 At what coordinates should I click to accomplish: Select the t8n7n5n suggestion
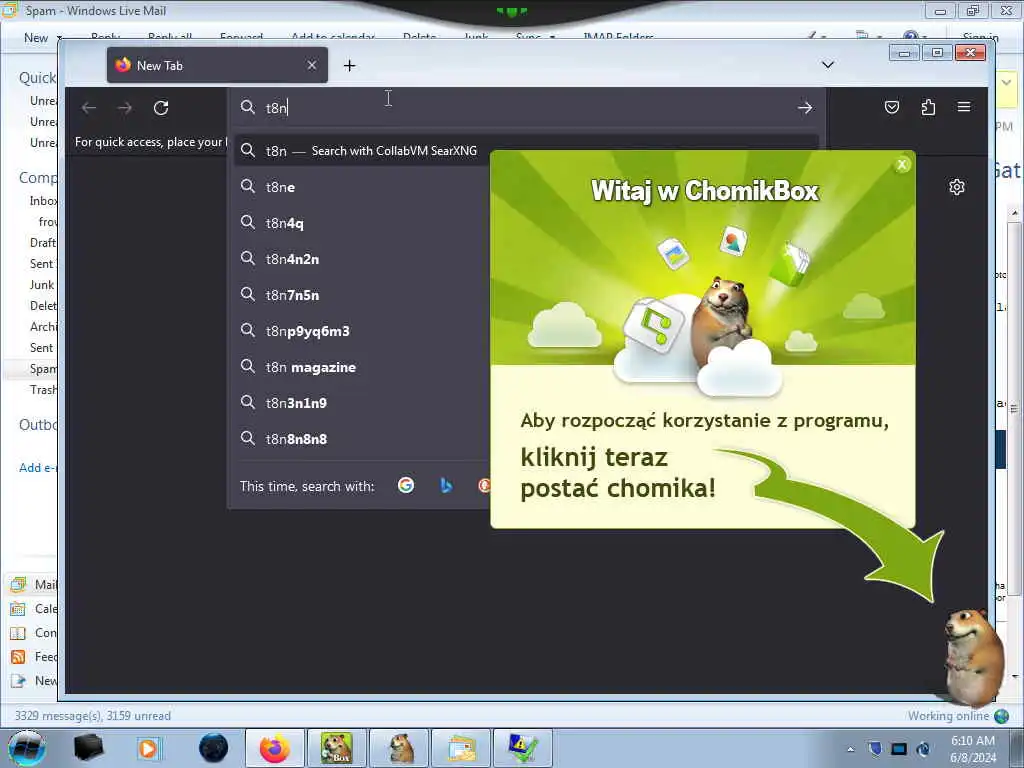pos(362,295)
